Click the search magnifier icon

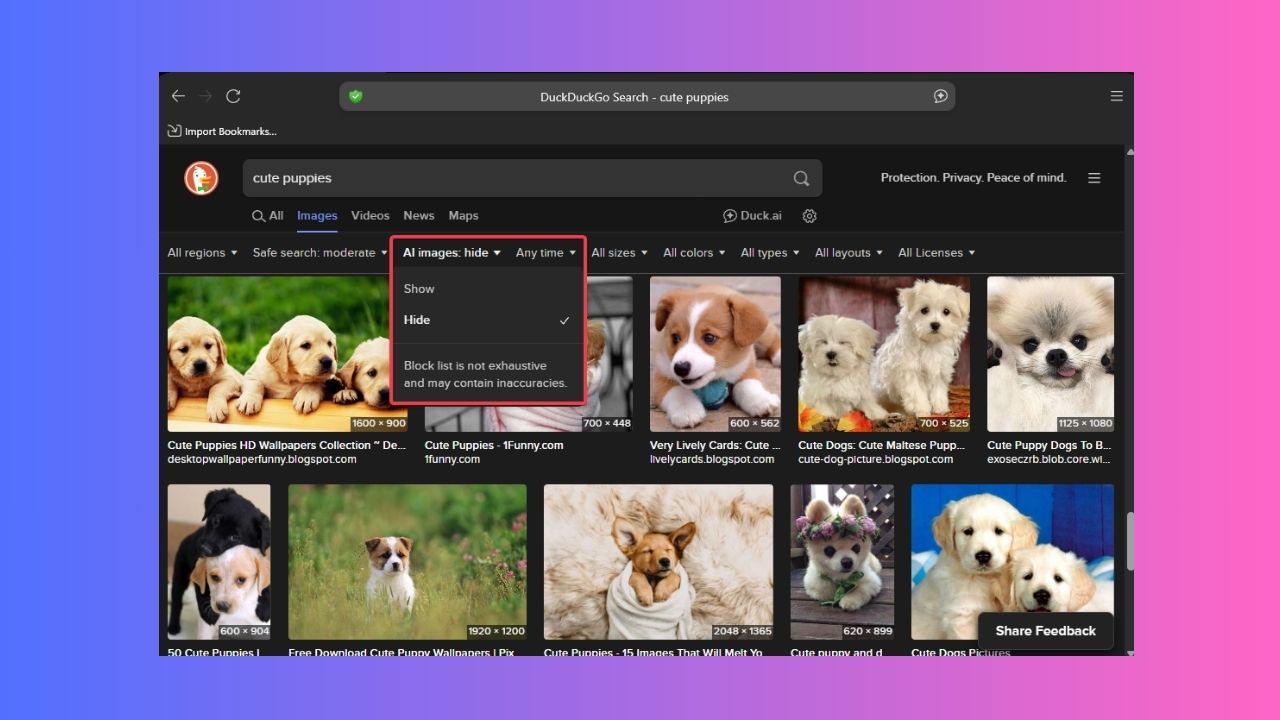(800, 177)
